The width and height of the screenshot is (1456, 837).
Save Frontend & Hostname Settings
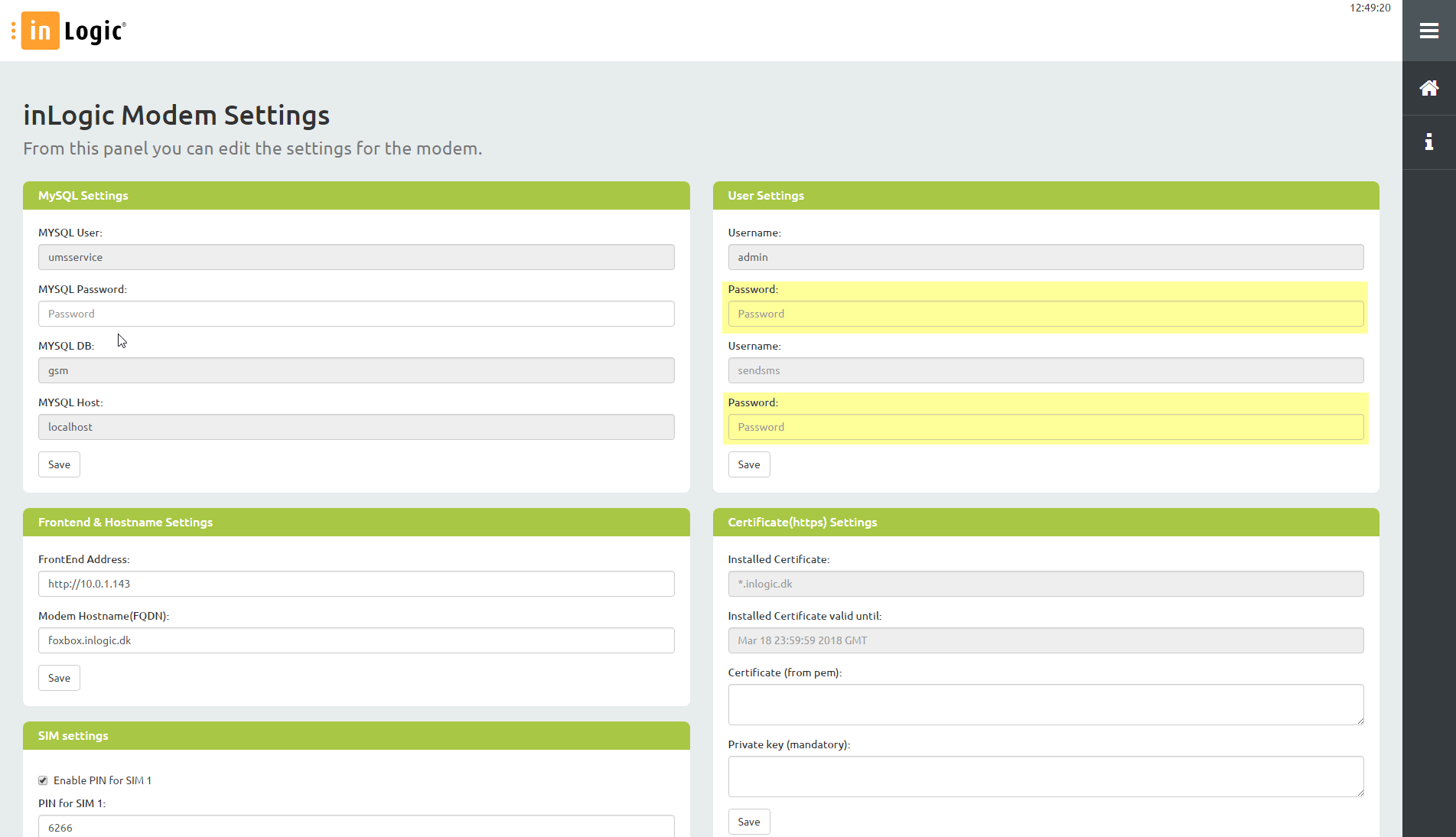click(x=59, y=678)
